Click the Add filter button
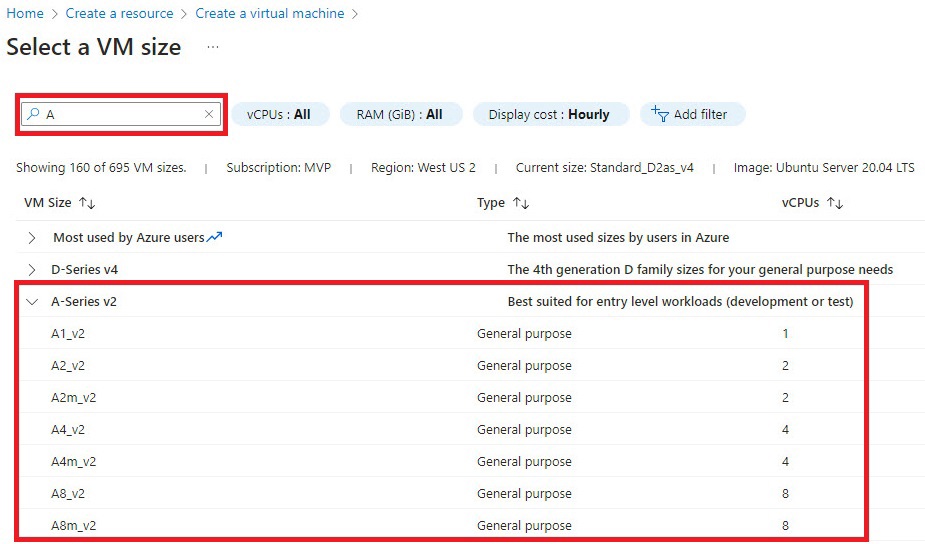 [693, 114]
